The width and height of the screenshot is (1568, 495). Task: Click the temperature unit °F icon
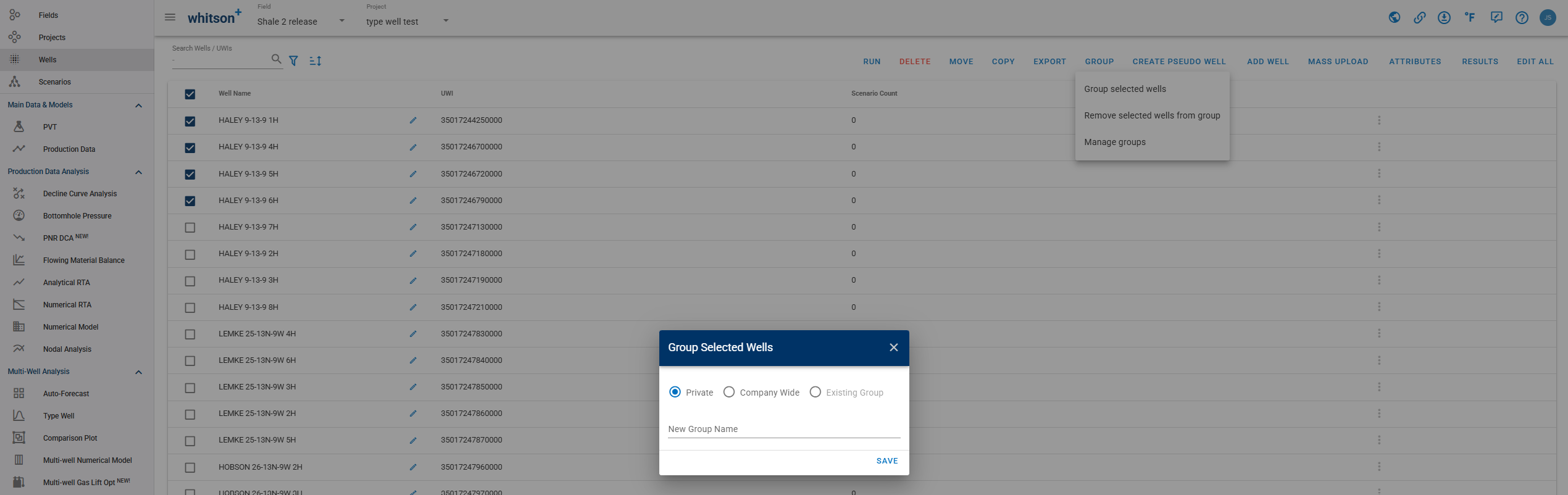(x=1470, y=17)
